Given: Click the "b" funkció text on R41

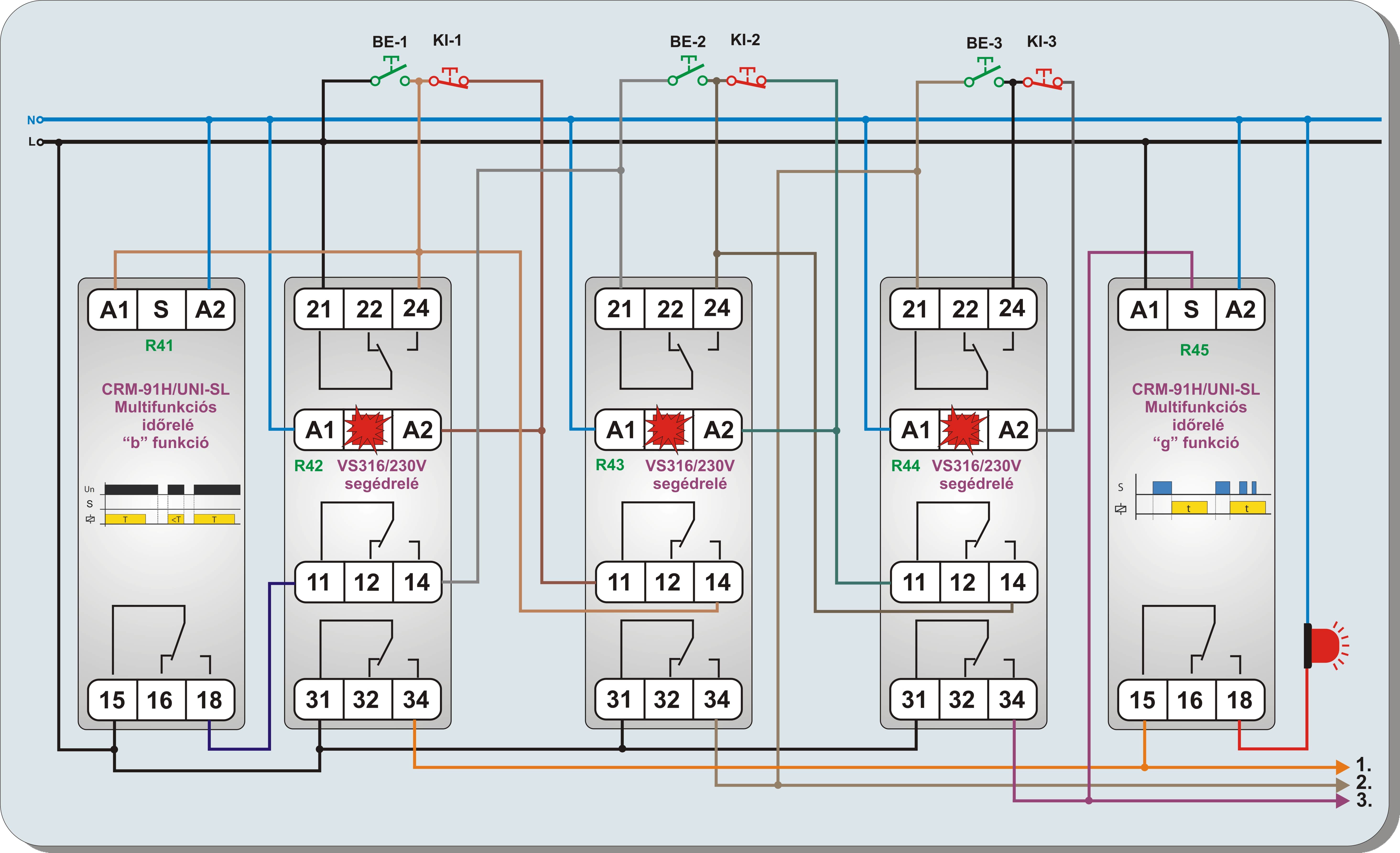Looking at the screenshot, I should (165, 443).
